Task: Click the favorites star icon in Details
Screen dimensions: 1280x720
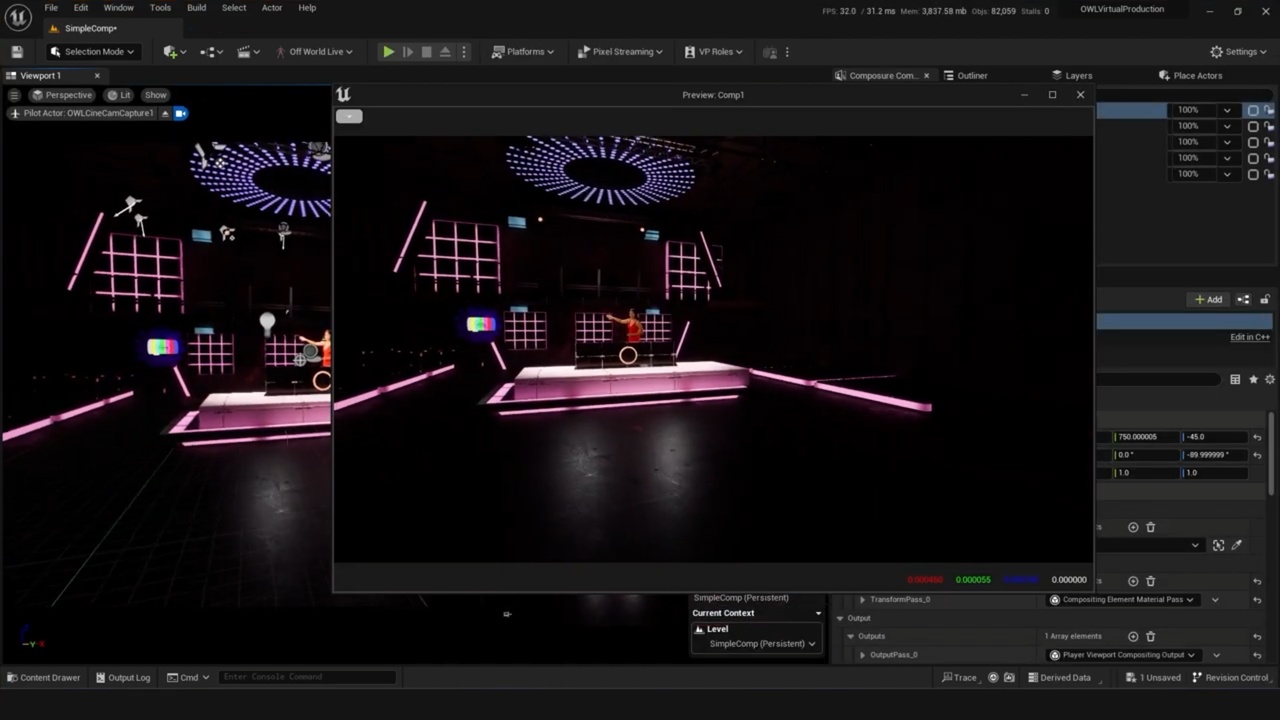Action: click(x=1253, y=380)
